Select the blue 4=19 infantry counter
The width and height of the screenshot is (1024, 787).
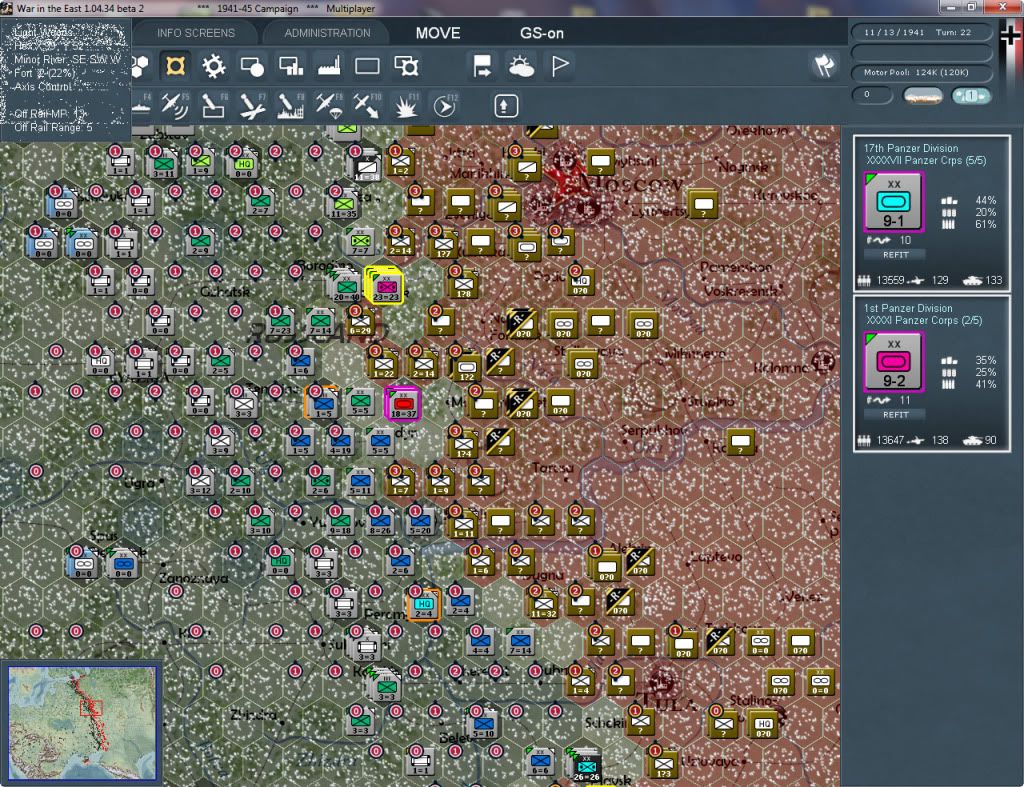click(x=340, y=442)
